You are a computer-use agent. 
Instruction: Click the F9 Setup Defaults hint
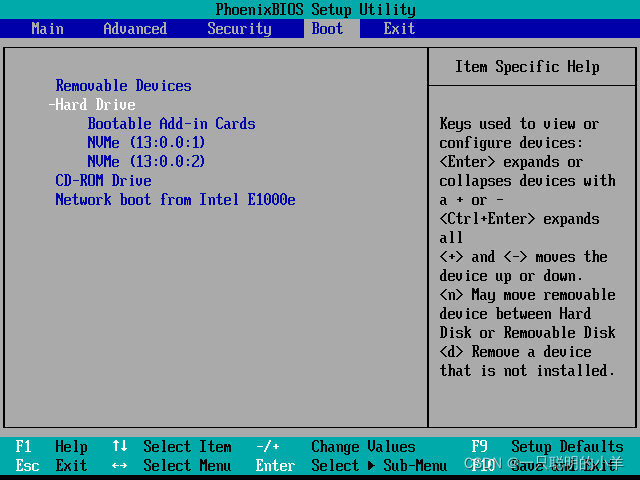[548, 447]
